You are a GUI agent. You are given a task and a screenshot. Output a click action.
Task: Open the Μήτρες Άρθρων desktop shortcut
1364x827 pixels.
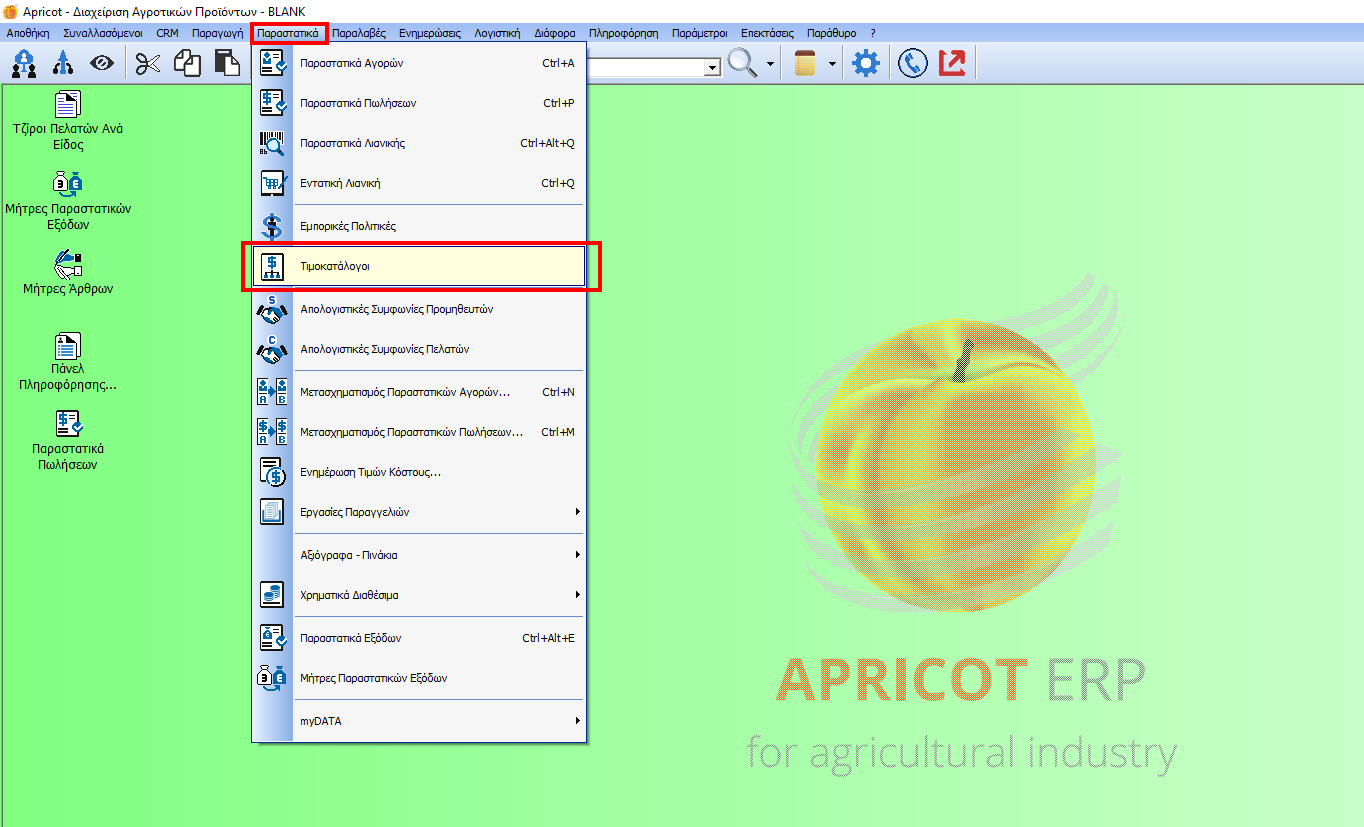point(68,273)
